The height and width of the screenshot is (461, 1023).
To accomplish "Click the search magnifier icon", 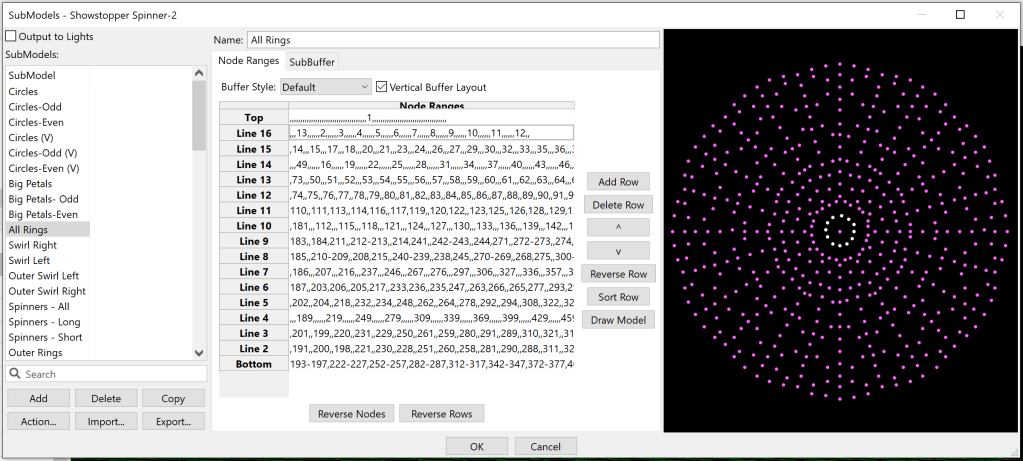I will 15,374.
